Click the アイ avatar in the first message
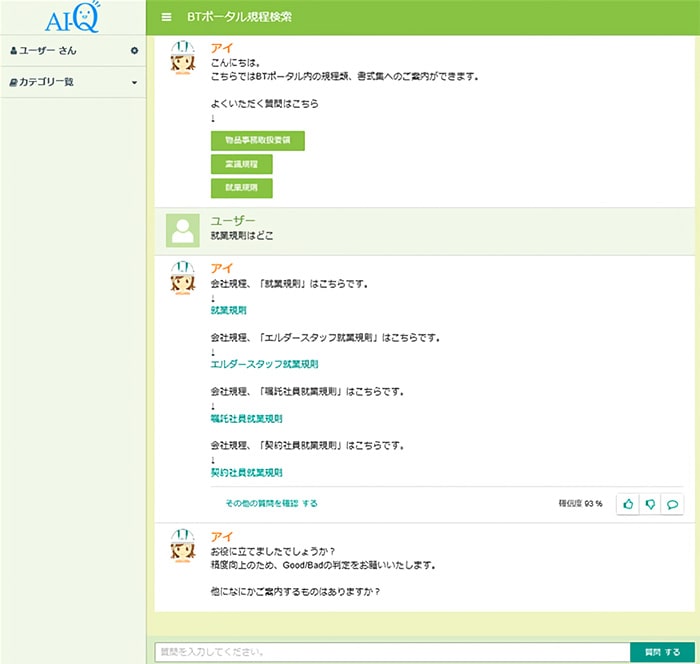This screenshot has width=700, height=664. 182,60
